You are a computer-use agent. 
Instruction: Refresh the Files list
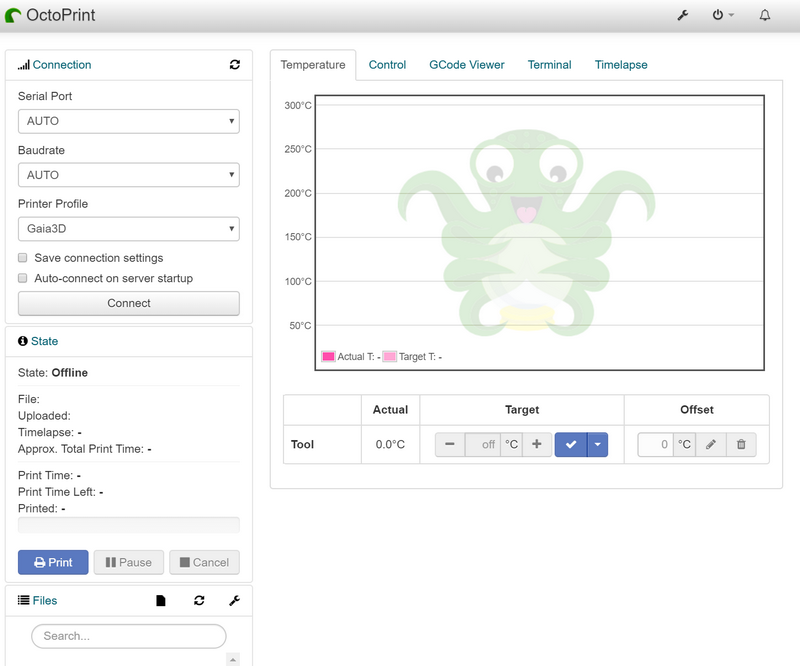[199, 601]
